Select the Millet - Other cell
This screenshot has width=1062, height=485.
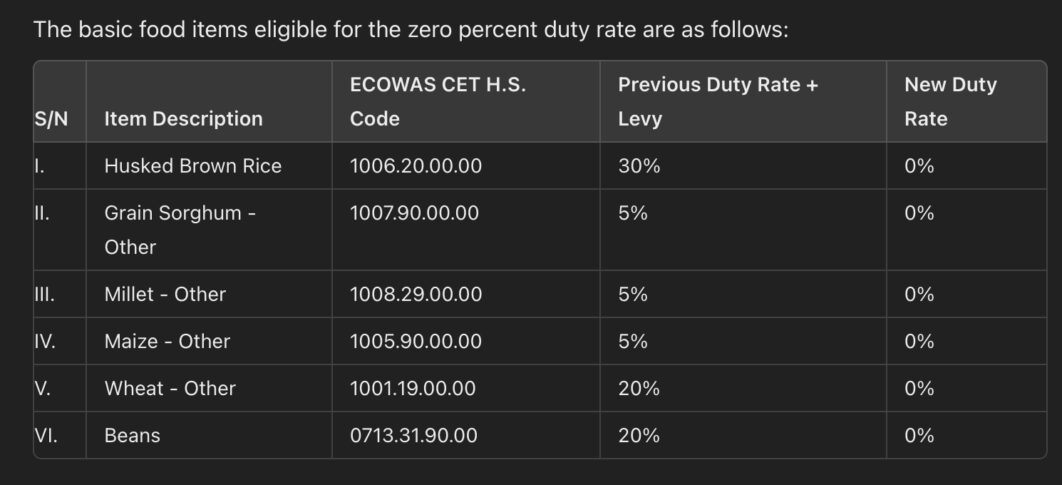coord(165,294)
